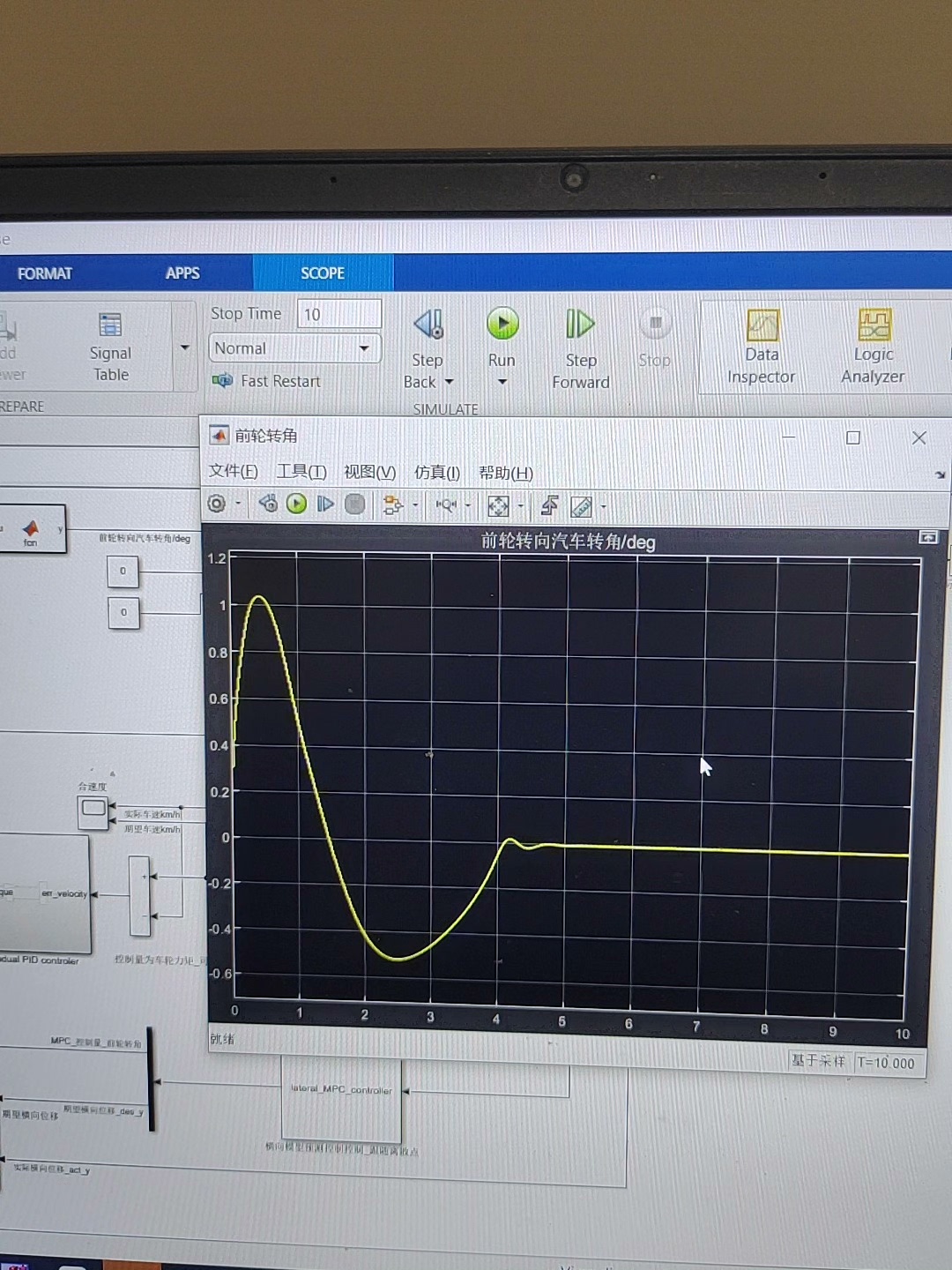This screenshot has width=952, height=1270.
Task: Click the green Run button in ribbon
Action: (502, 324)
